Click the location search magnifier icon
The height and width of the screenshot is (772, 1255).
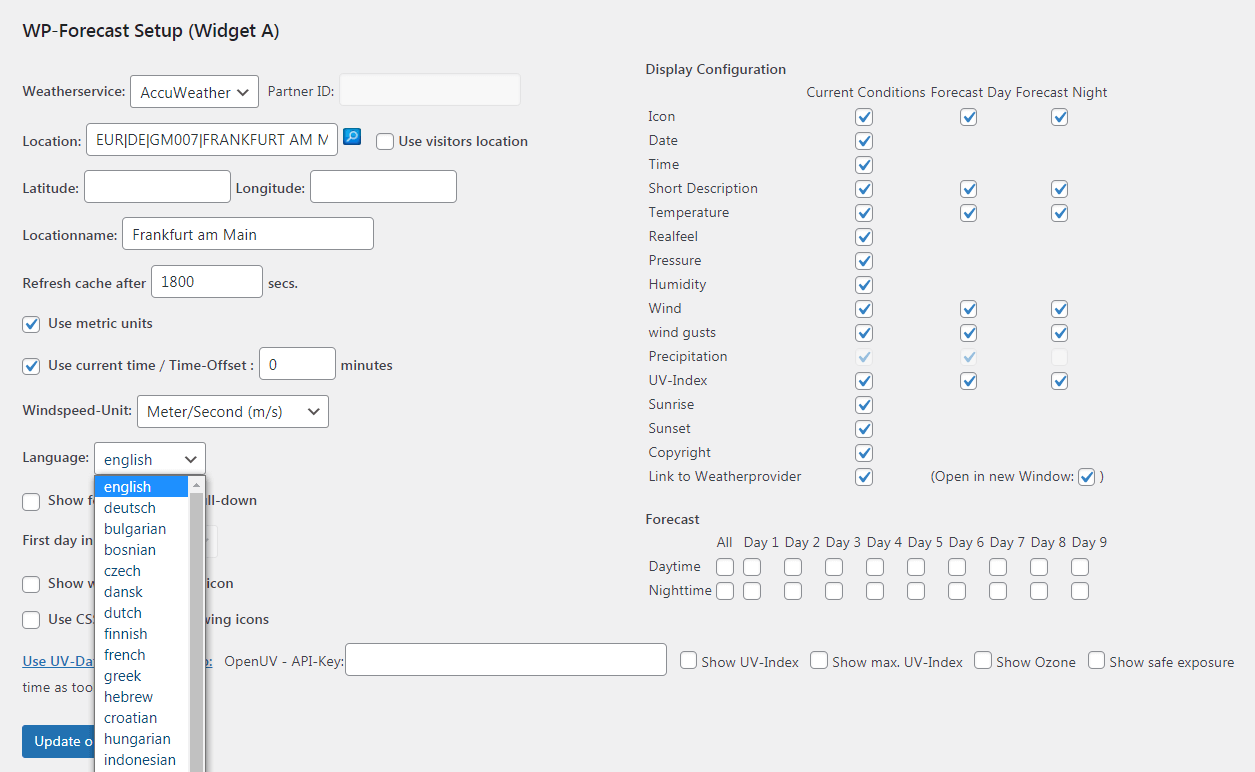point(351,137)
